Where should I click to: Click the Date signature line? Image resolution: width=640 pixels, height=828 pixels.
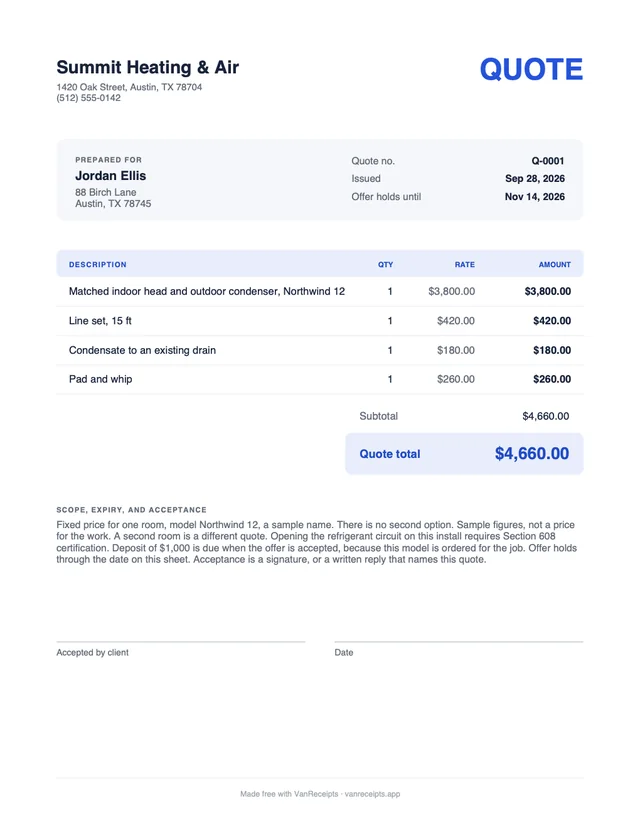tap(458, 642)
